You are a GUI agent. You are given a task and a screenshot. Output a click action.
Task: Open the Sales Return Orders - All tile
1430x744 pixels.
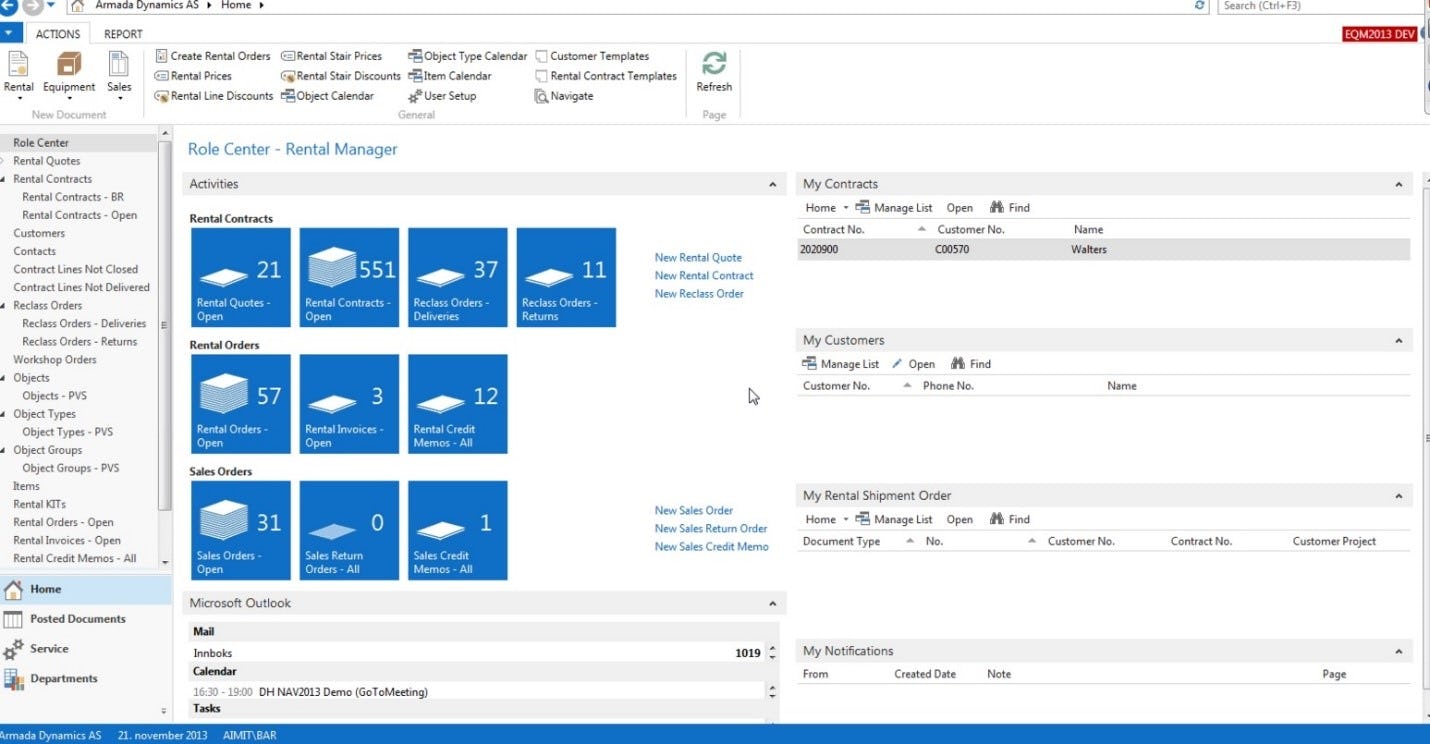[349, 530]
